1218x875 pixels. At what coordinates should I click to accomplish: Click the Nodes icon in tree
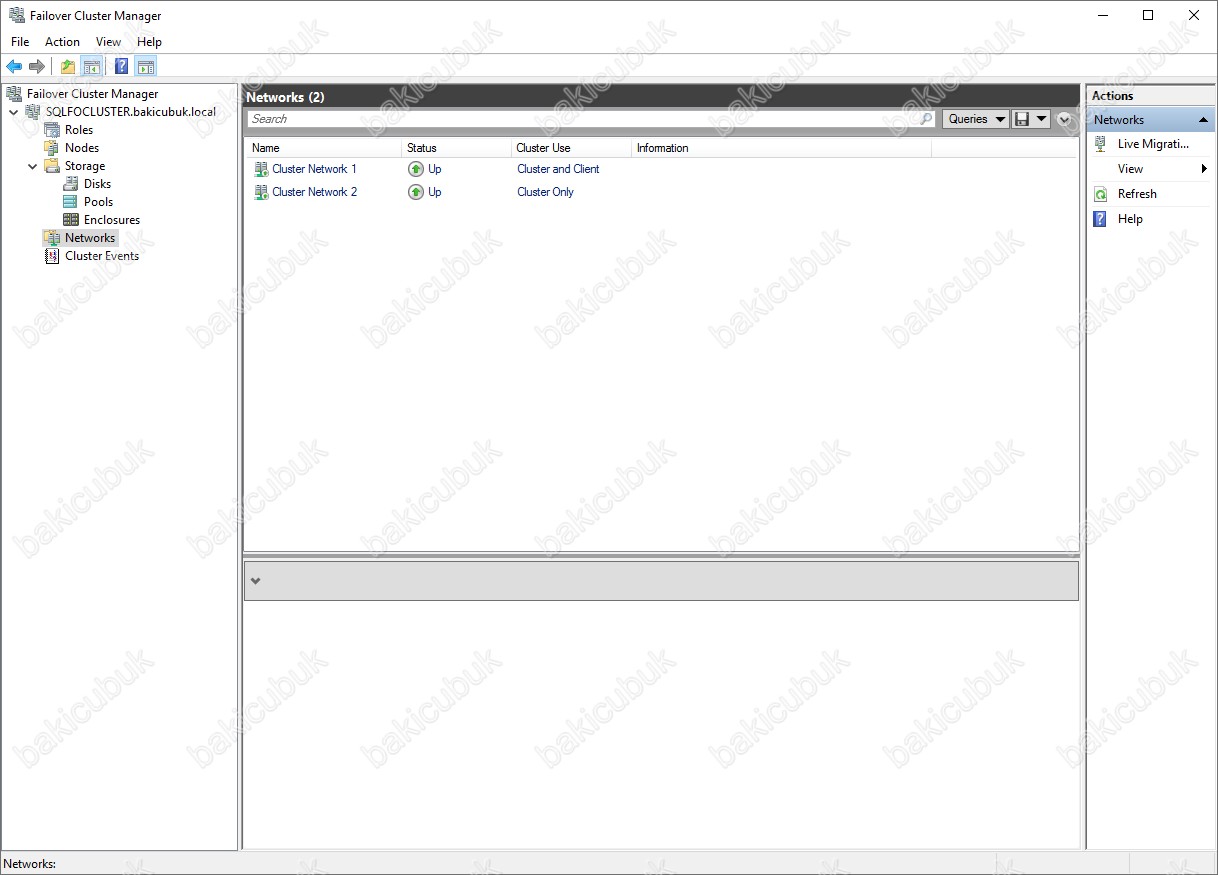coord(52,148)
